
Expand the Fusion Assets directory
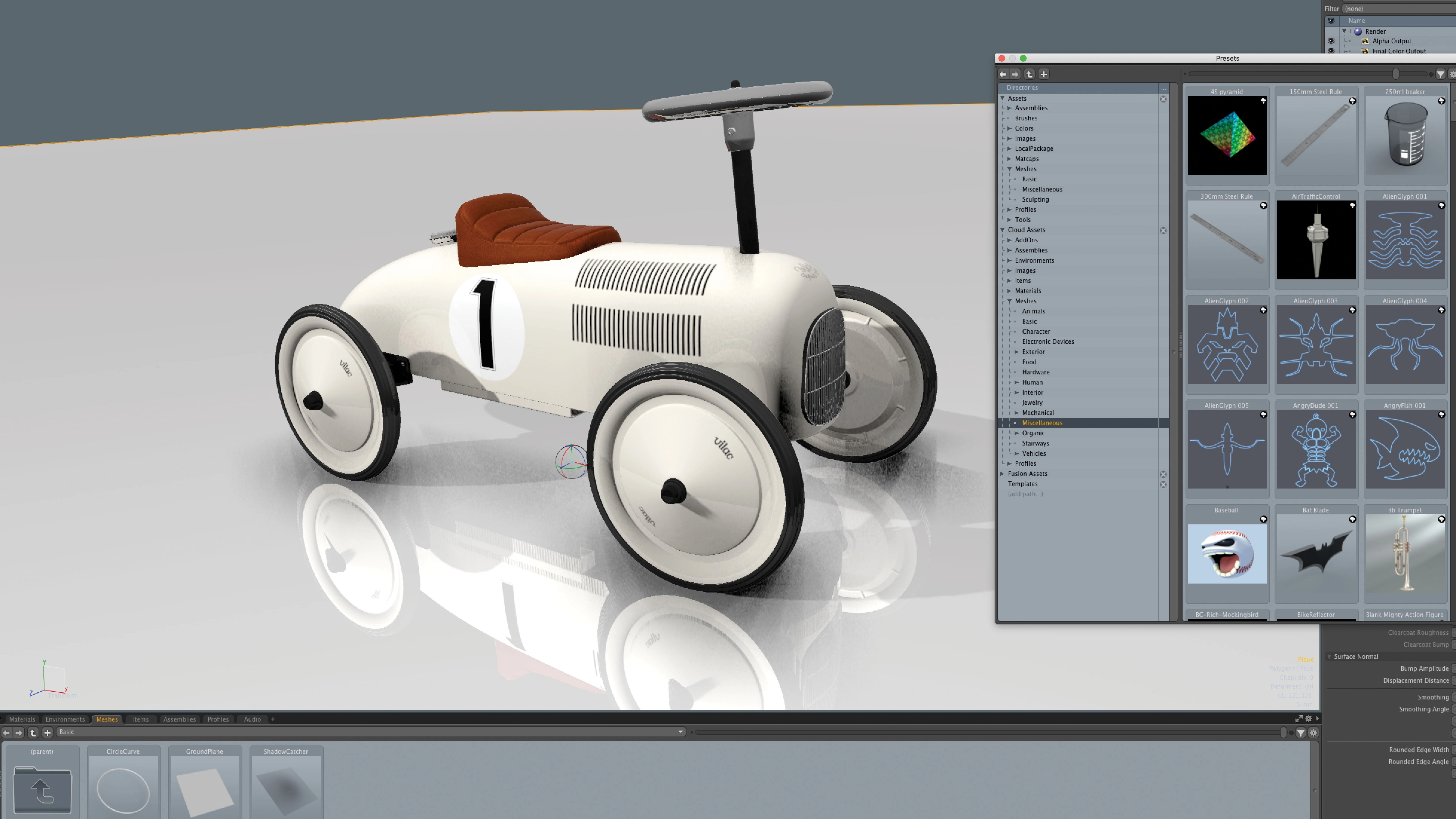tap(1003, 474)
